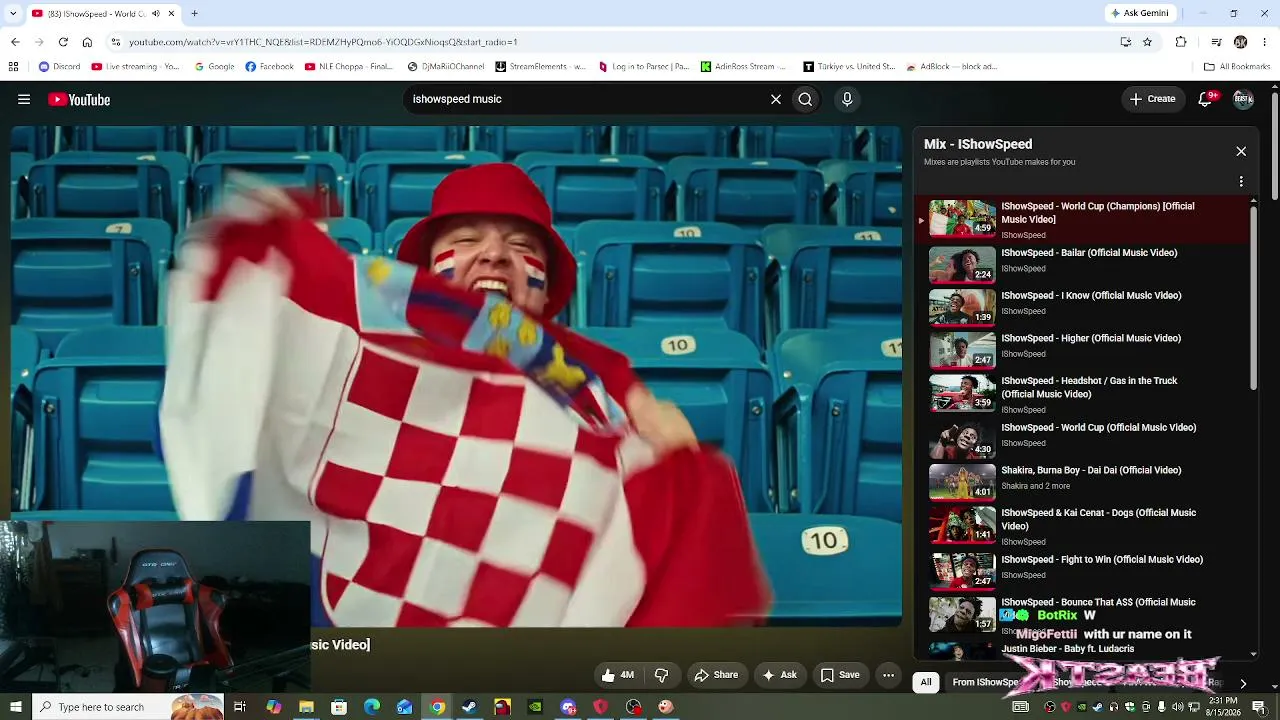Reload the page in Chrome

pos(63,42)
